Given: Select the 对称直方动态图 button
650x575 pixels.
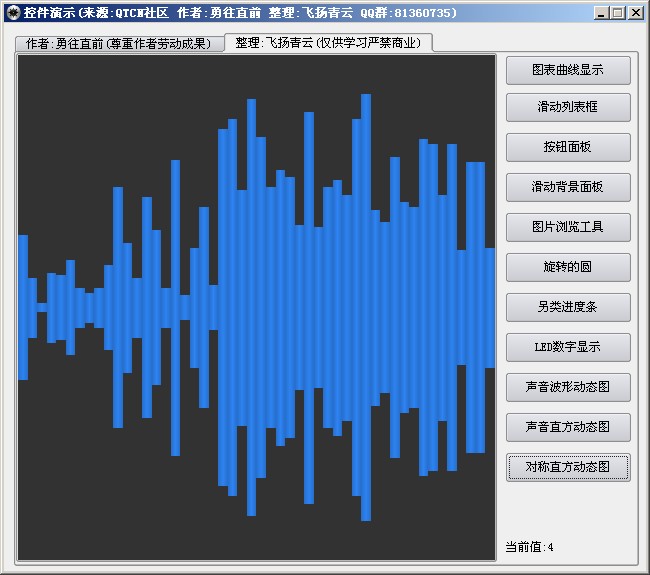Looking at the screenshot, I should pyautogui.click(x=568, y=467).
